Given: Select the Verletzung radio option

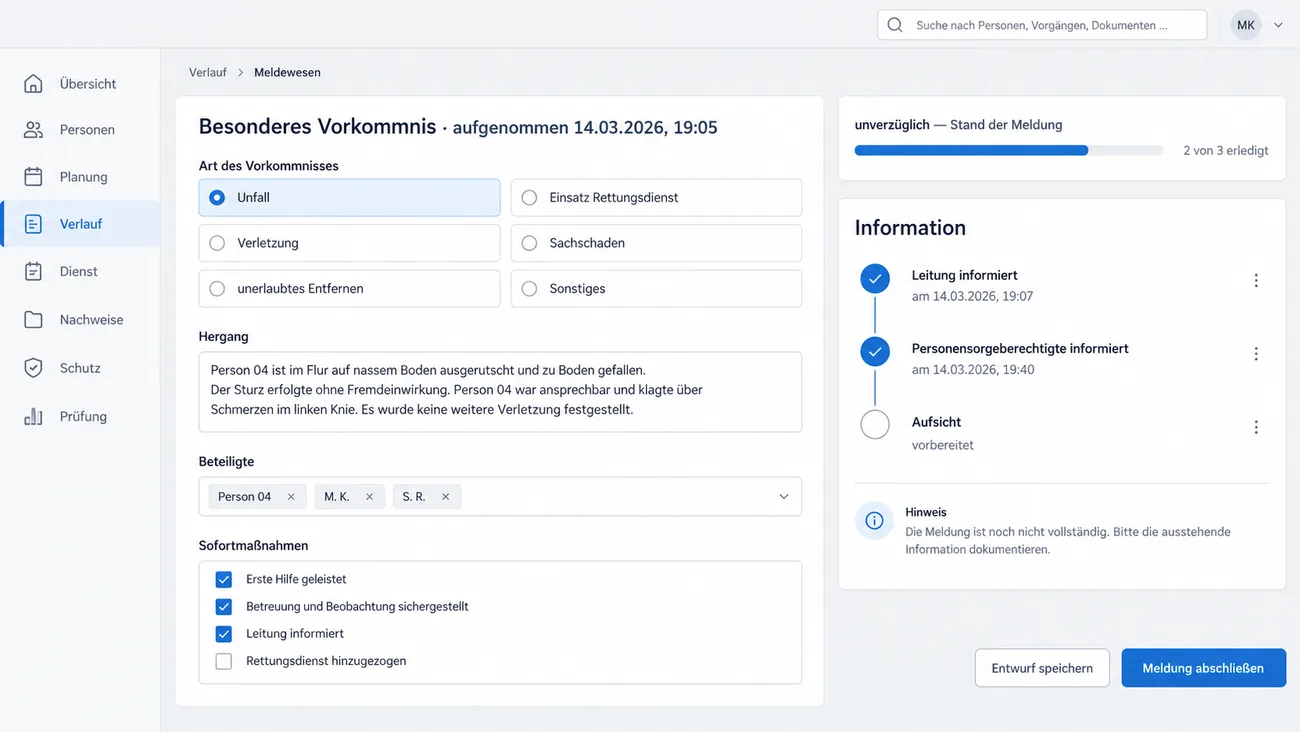Looking at the screenshot, I should tap(349, 243).
